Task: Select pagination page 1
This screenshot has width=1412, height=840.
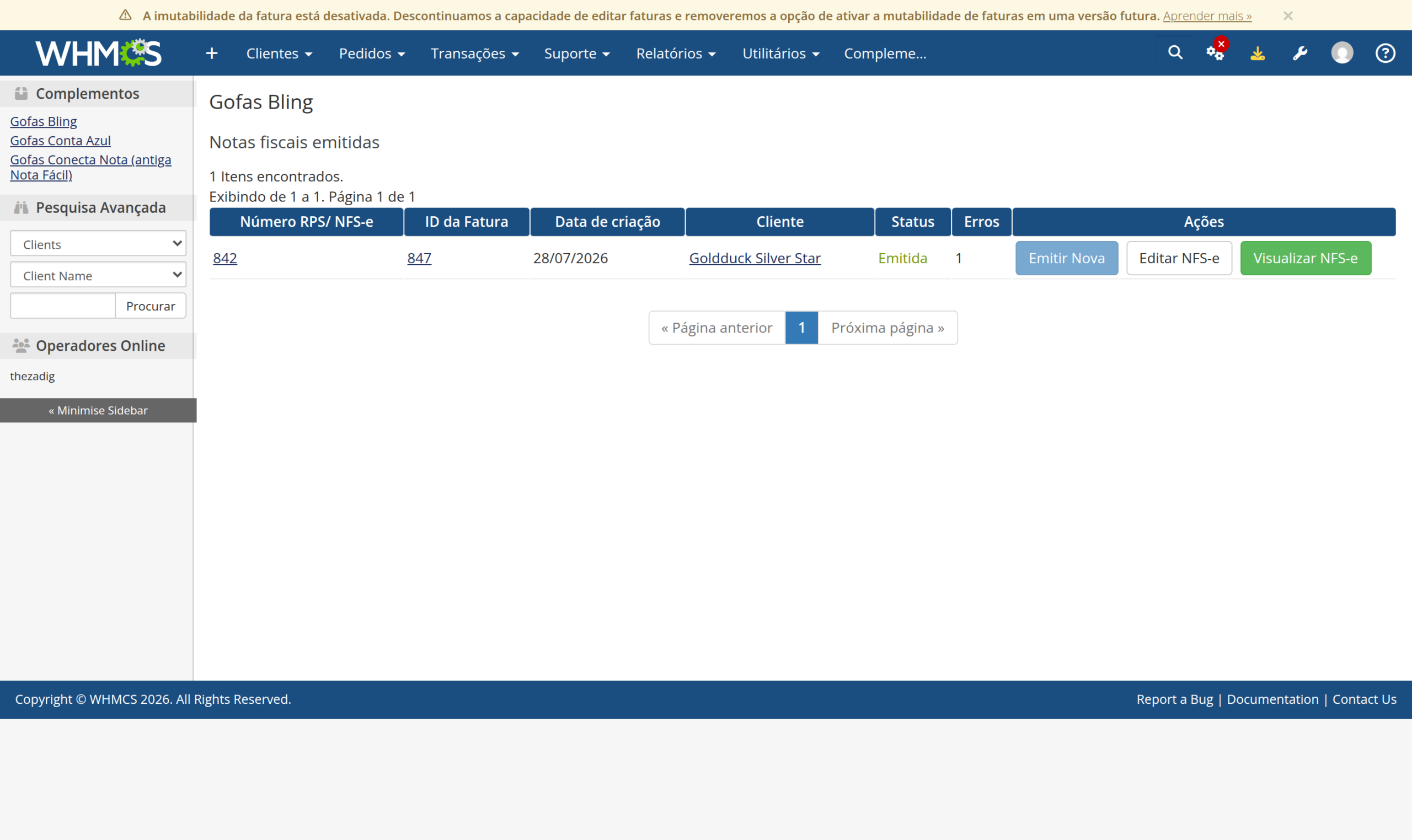Action: click(x=801, y=328)
